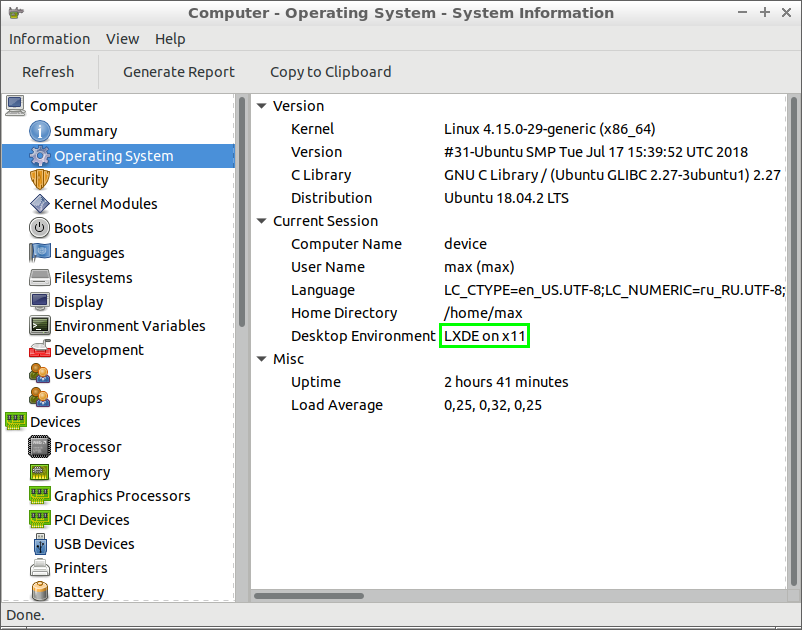
Task: Open the Security tree item label
Action: [81, 180]
